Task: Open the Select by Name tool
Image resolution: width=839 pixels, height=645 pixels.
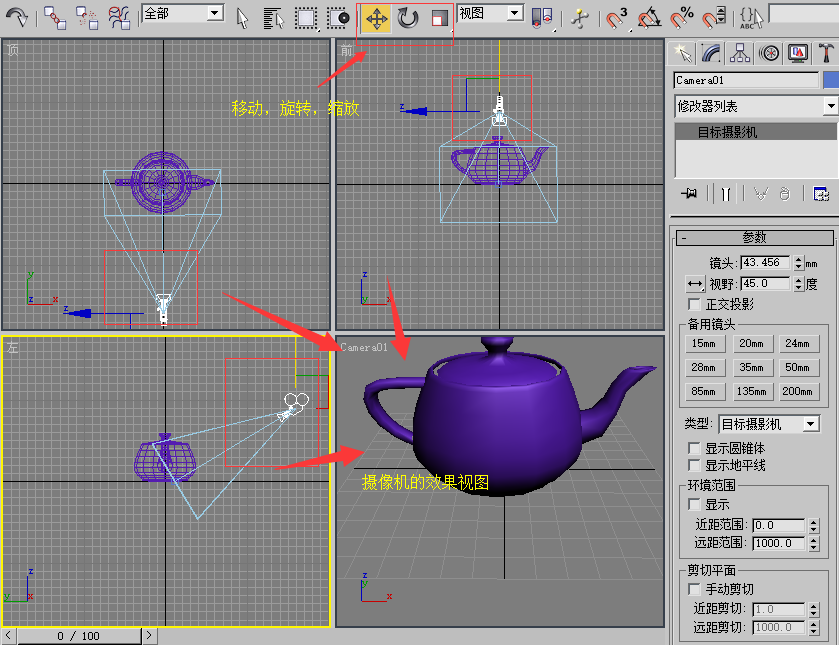Action: [274, 18]
